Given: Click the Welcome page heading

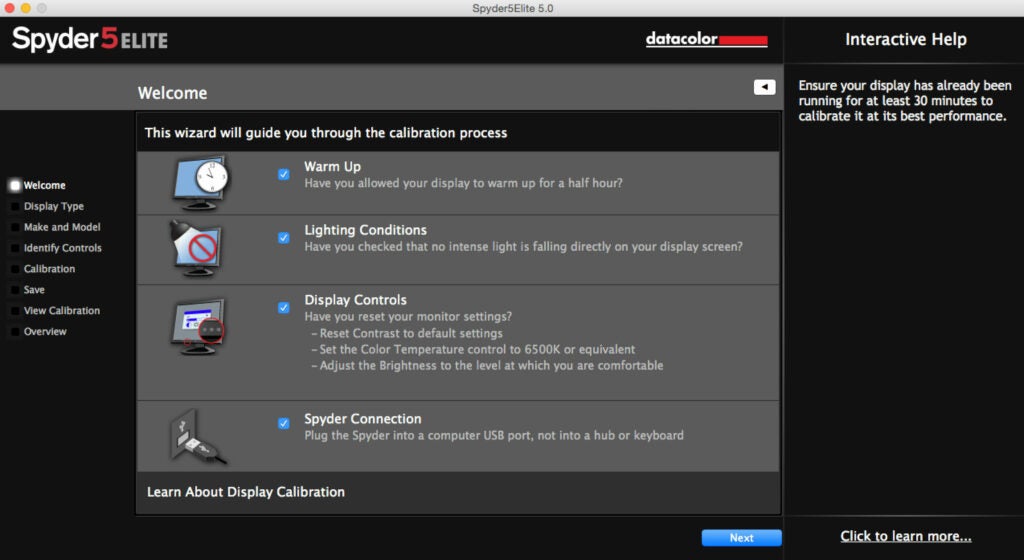Looking at the screenshot, I should click(172, 93).
